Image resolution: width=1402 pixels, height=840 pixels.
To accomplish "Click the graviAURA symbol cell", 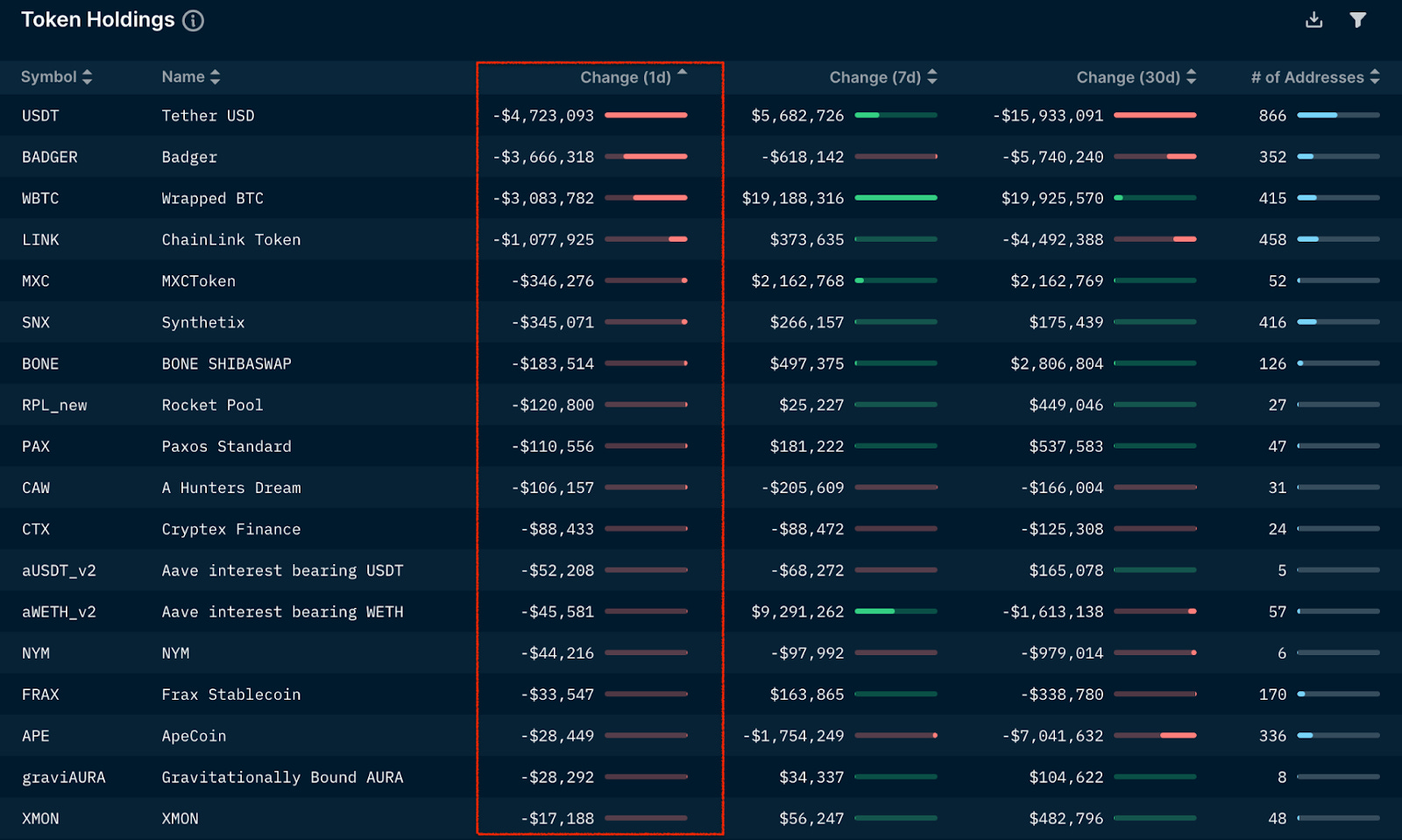I will 64,777.
